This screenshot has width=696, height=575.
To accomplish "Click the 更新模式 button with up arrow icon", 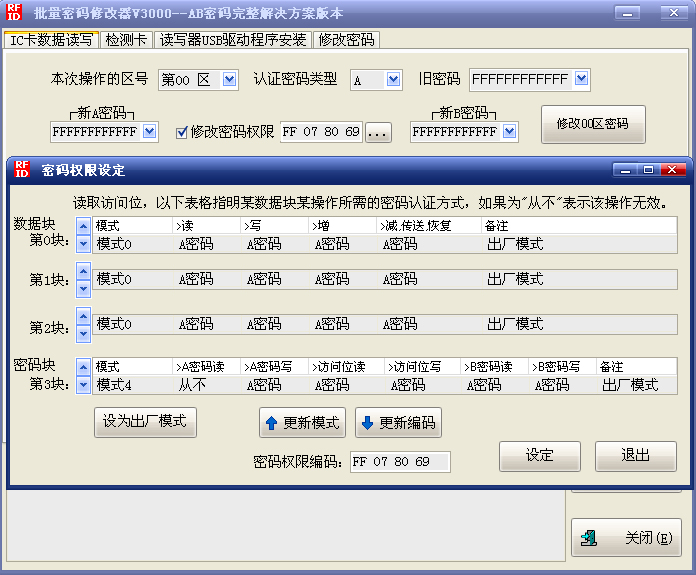I will click(302, 422).
